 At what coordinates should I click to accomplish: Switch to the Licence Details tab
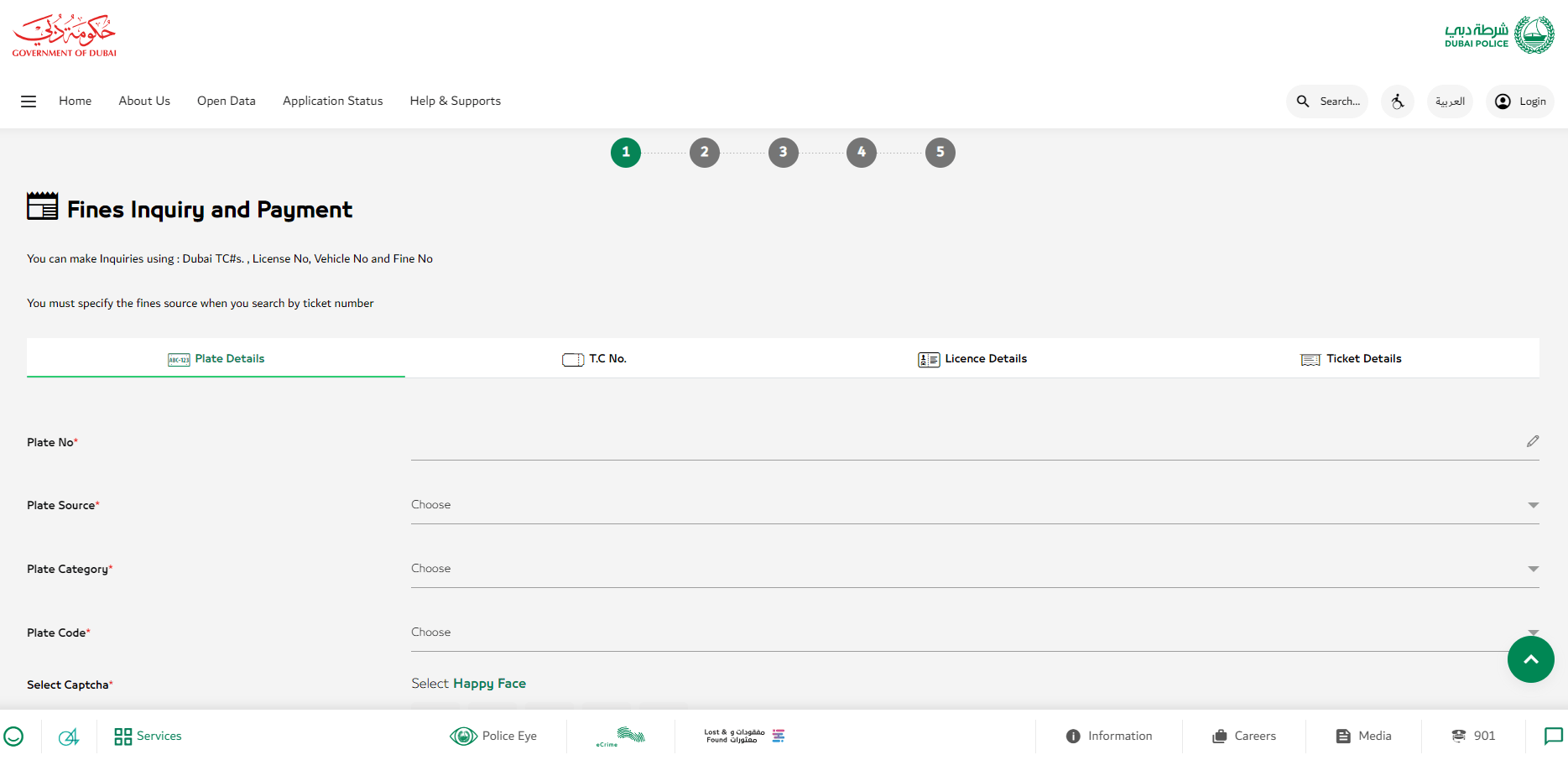[x=972, y=358]
